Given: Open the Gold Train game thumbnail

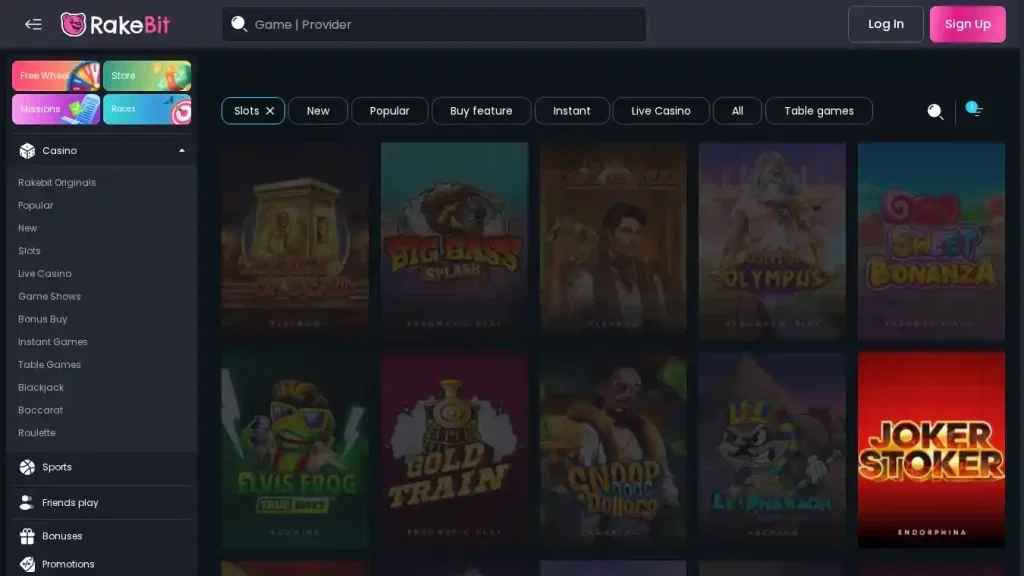Looking at the screenshot, I should pyautogui.click(x=454, y=450).
